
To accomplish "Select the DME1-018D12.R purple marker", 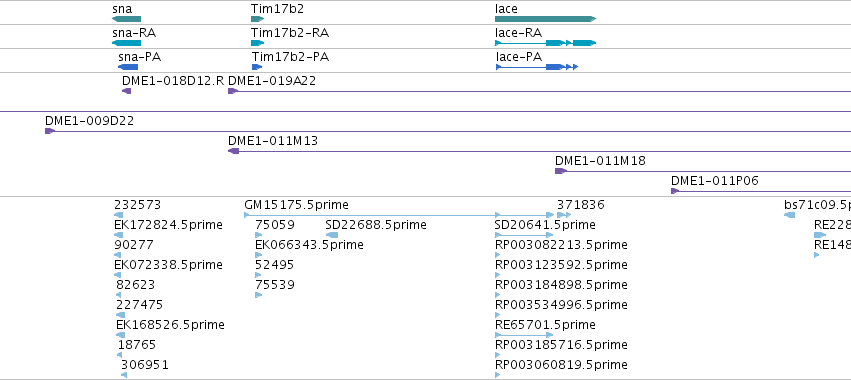I will [x=126, y=91].
